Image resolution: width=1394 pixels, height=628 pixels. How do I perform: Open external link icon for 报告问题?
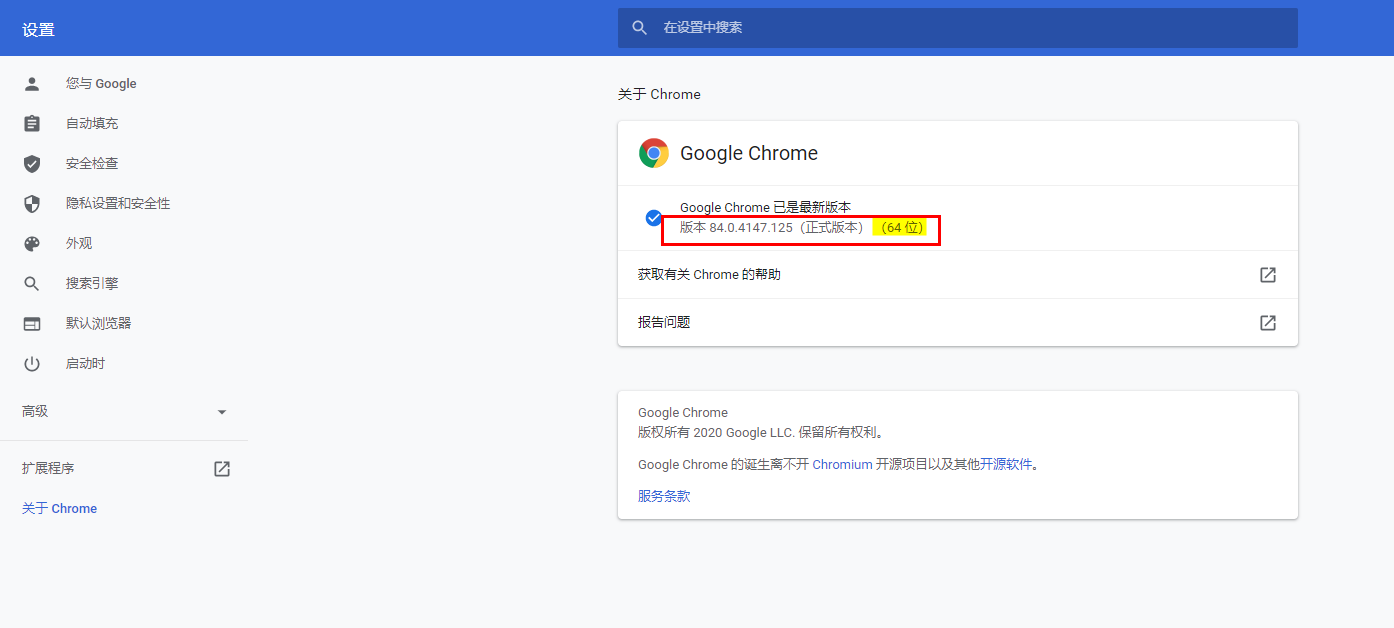[1267, 323]
